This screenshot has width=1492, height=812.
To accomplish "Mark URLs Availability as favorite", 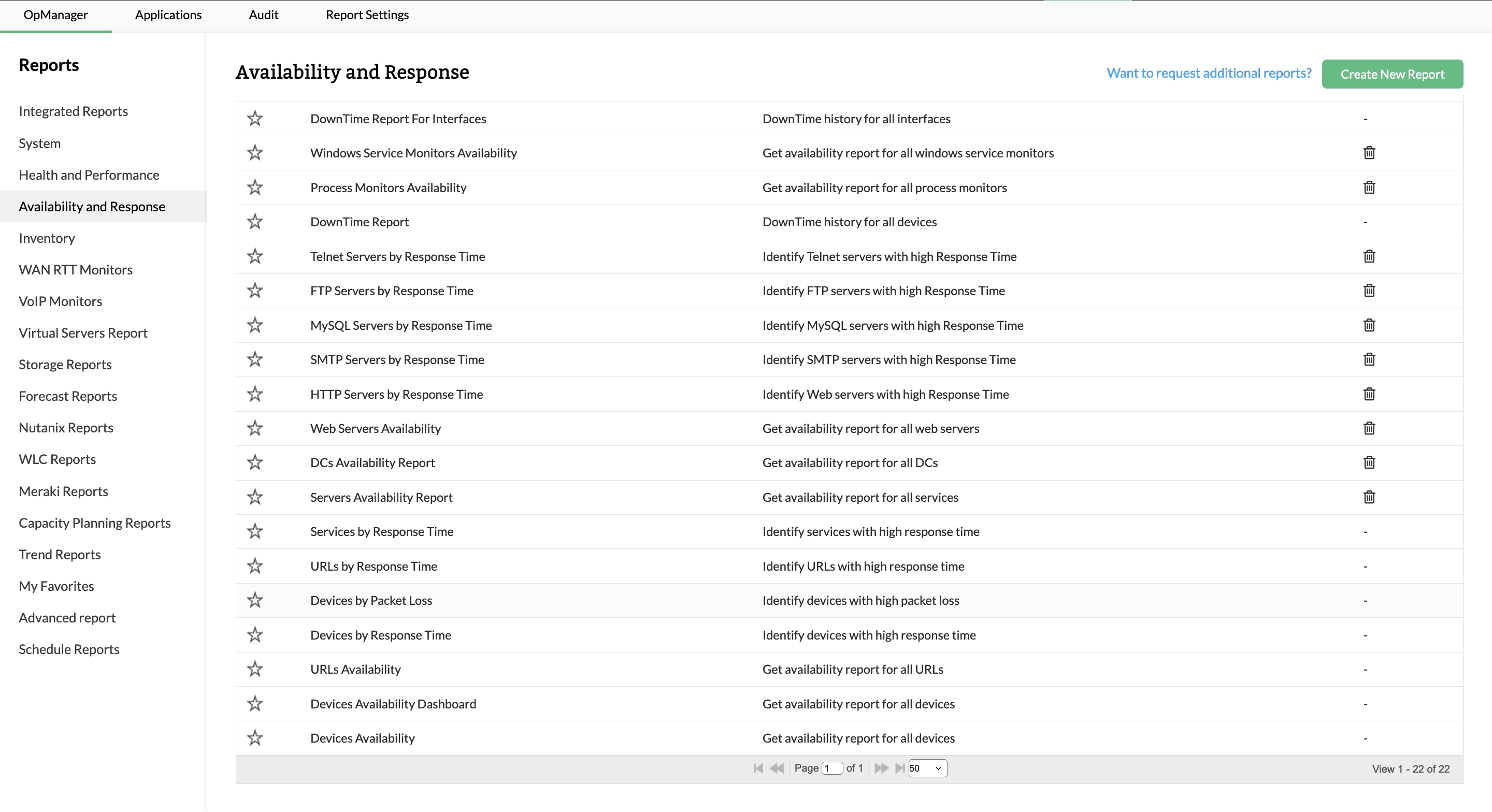I will [255, 670].
